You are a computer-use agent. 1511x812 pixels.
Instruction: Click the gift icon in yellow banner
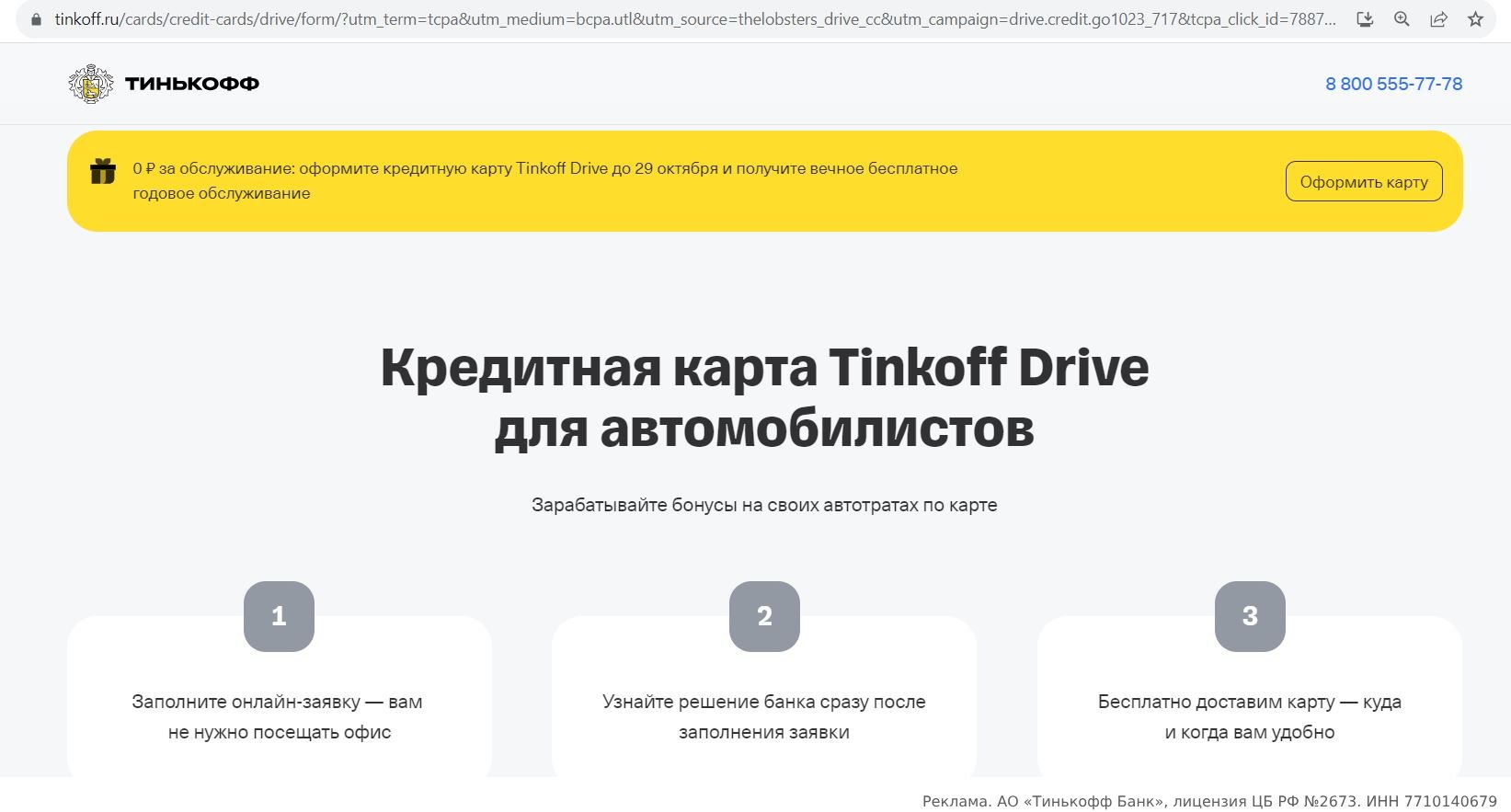[103, 171]
